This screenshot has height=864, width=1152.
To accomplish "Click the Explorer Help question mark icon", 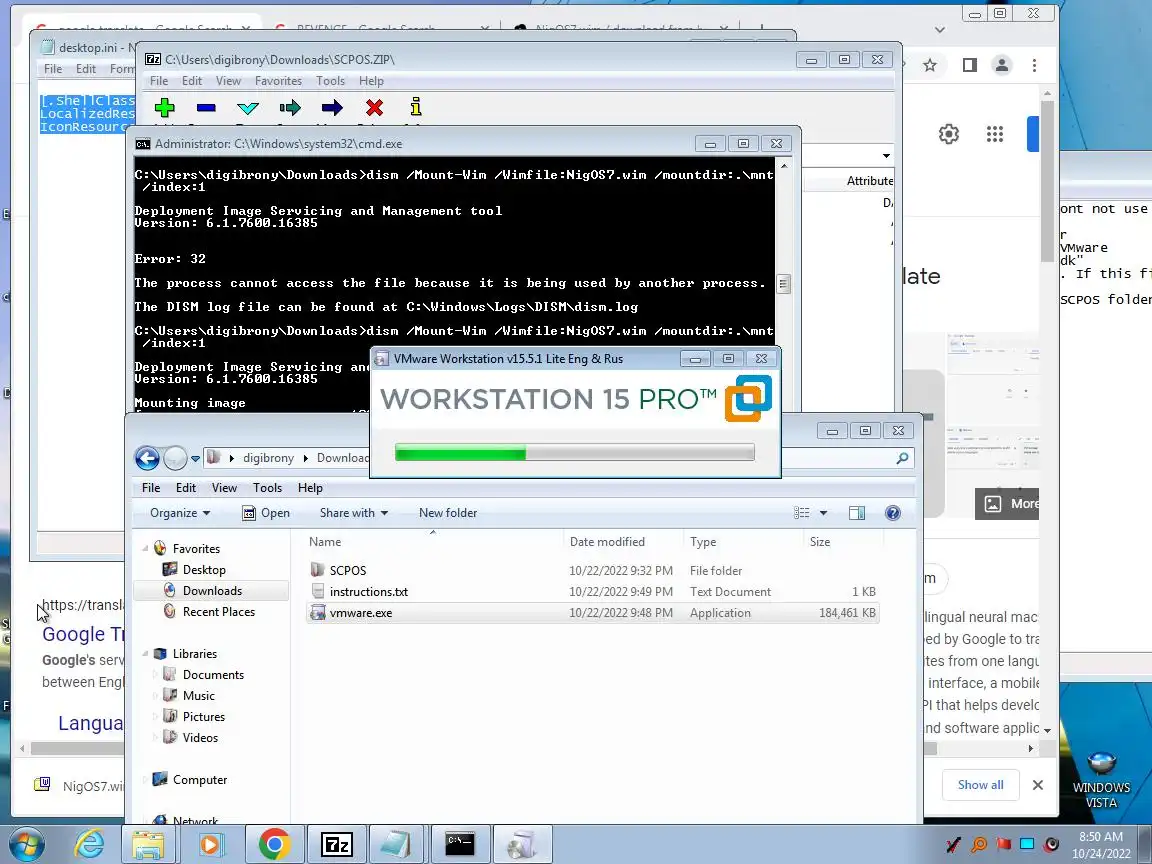I will click(x=893, y=513).
